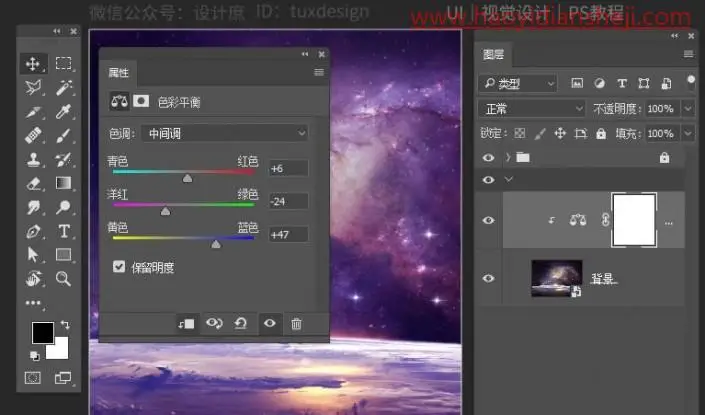Select the Healing Brush bandage tool

33,135
